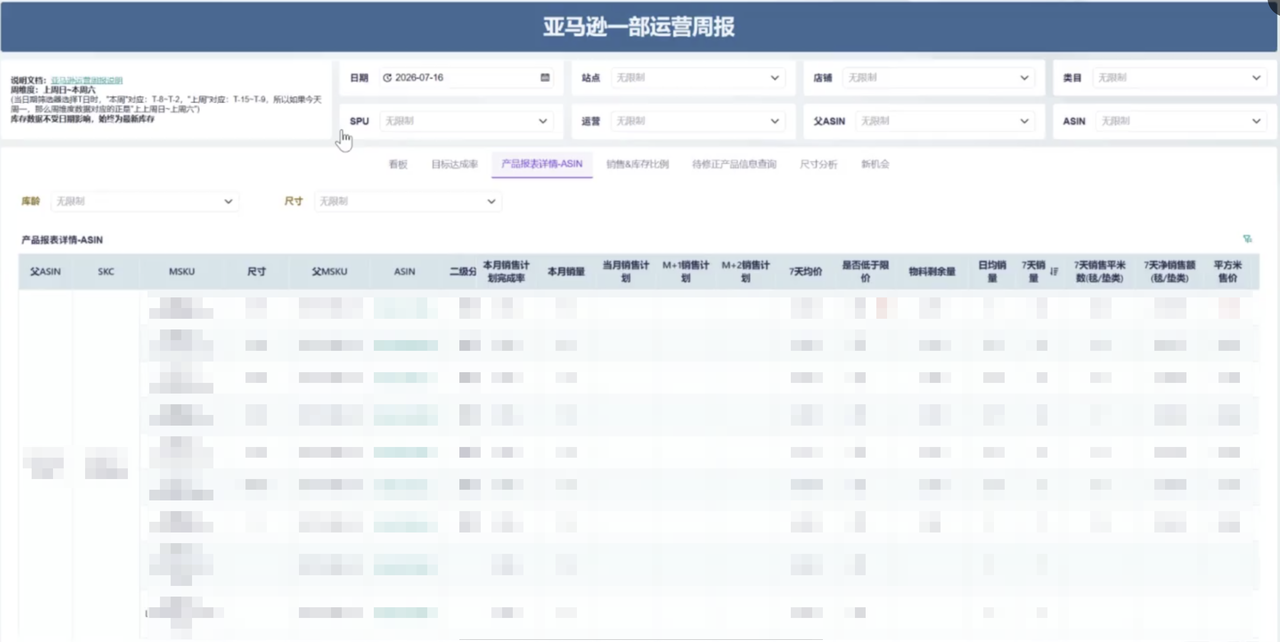This screenshot has width=1280, height=642.
Task: Click the M+2销售计划 column header
Action: coord(745,272)
